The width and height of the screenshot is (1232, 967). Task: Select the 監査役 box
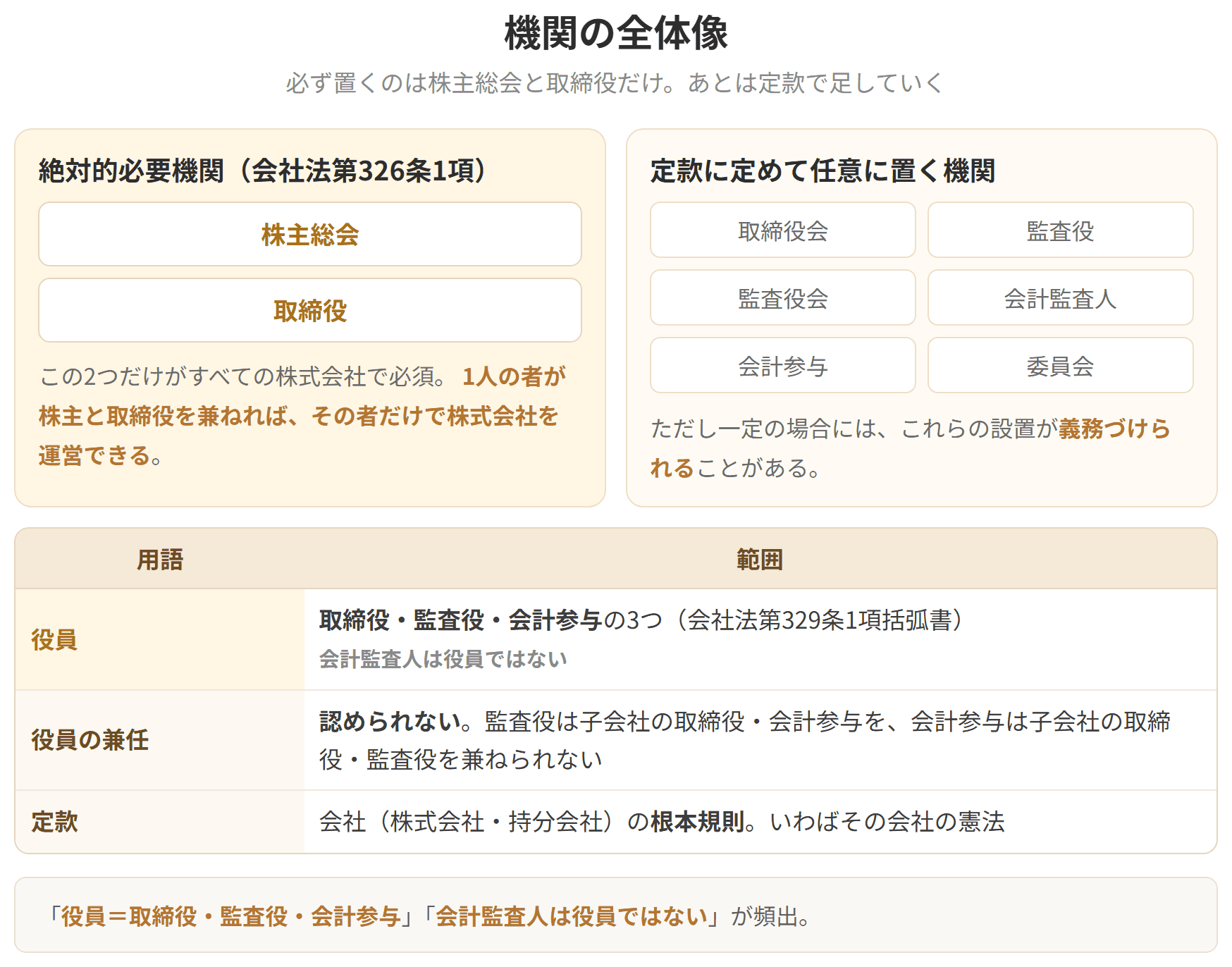tap(1061, 230)
